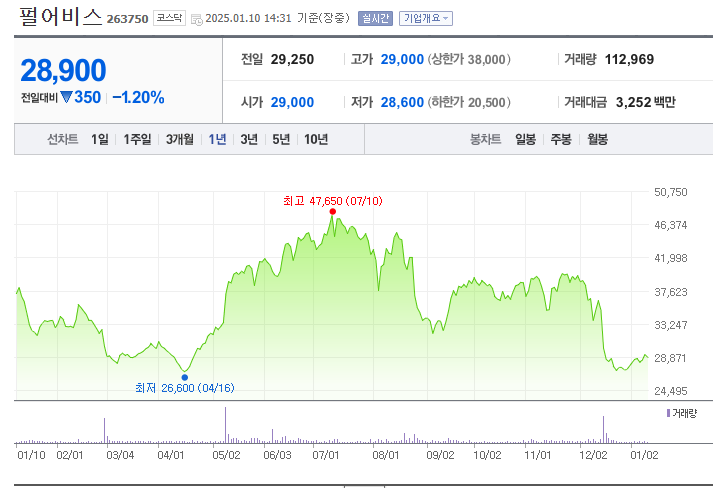Switch to the 3년 chart period
Screen dimensions: 713x488
click(249, 139)
